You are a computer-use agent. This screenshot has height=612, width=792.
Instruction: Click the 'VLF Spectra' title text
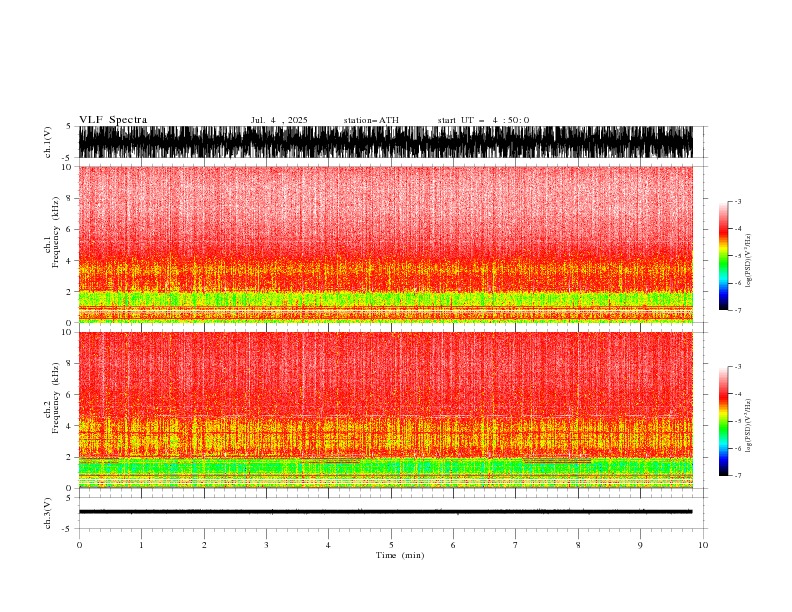point(113,120)
